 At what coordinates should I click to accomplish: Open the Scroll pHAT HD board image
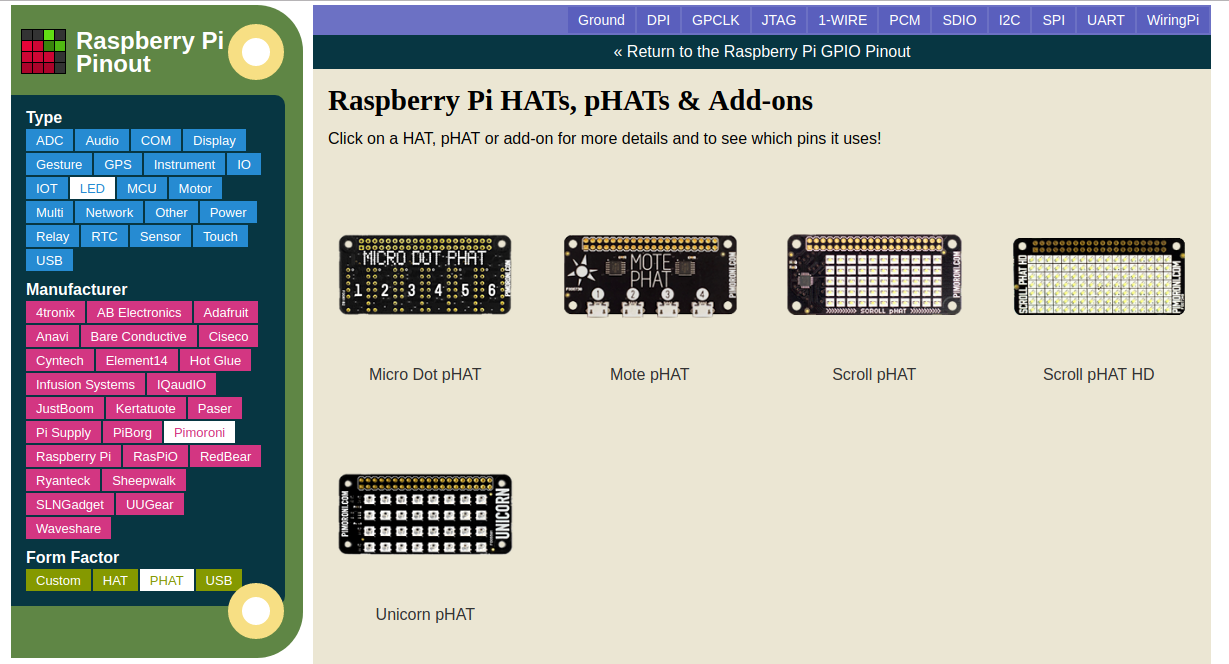pos(1098,277)
